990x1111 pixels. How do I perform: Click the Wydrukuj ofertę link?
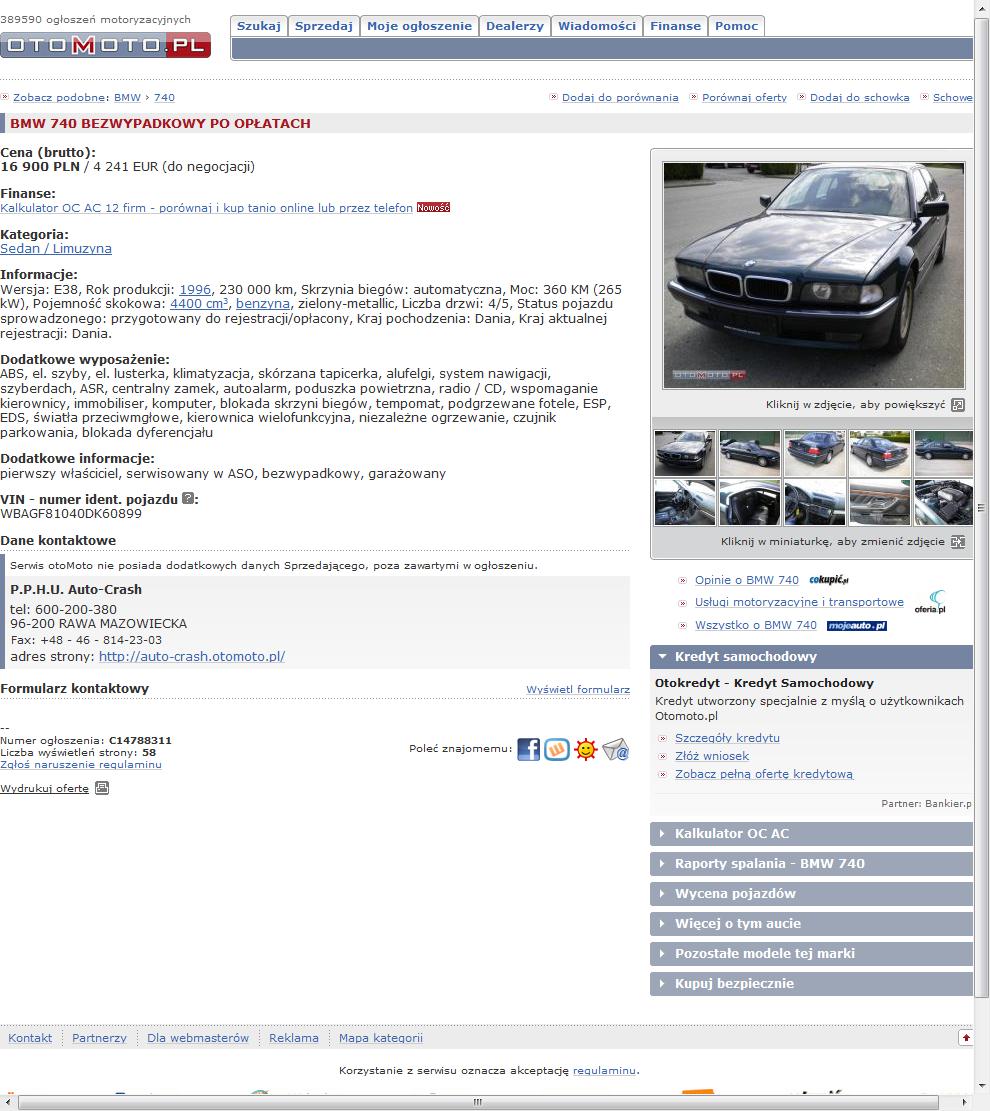click(45, 789)
